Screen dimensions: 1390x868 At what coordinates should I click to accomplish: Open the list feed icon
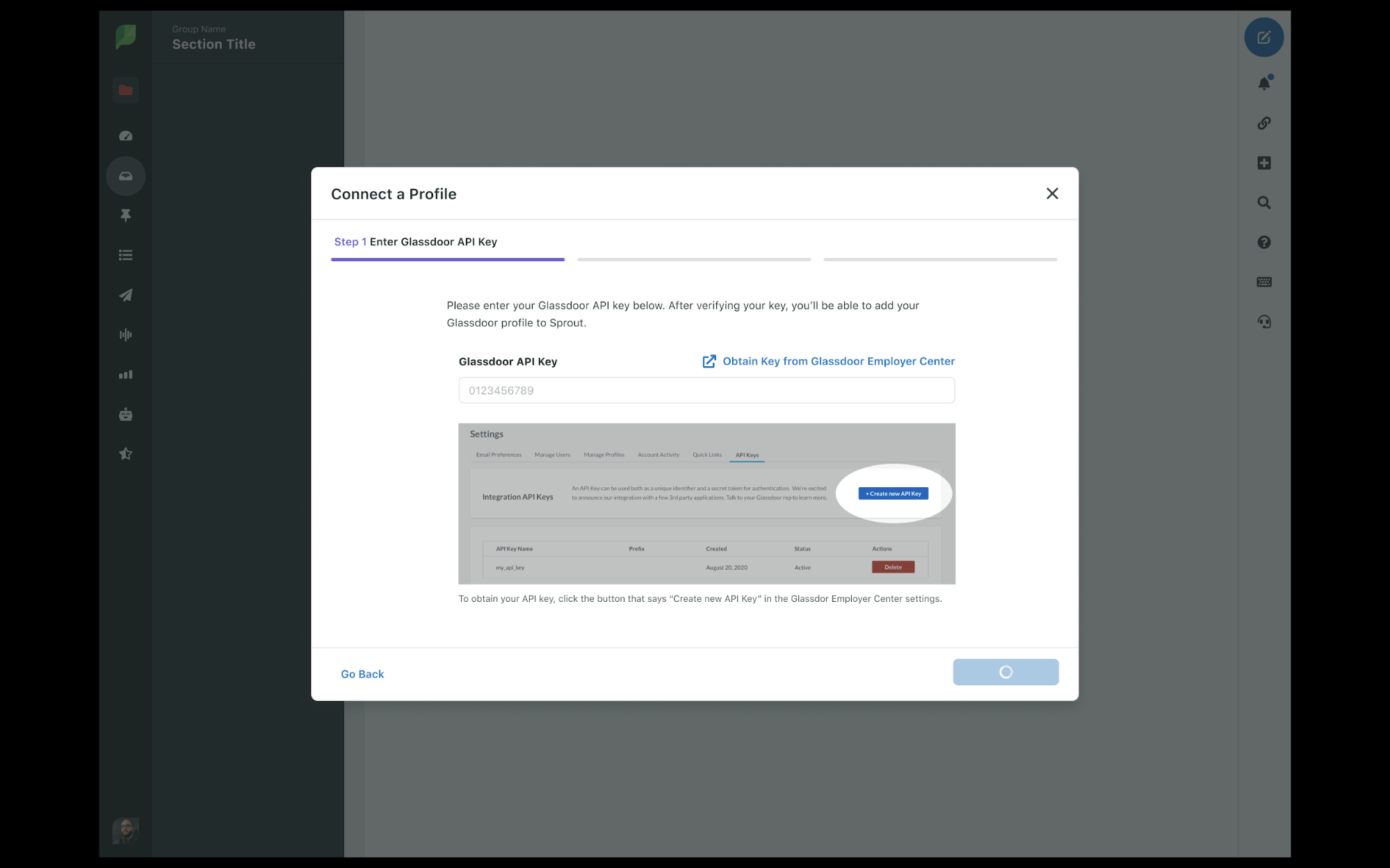(125, 255)
